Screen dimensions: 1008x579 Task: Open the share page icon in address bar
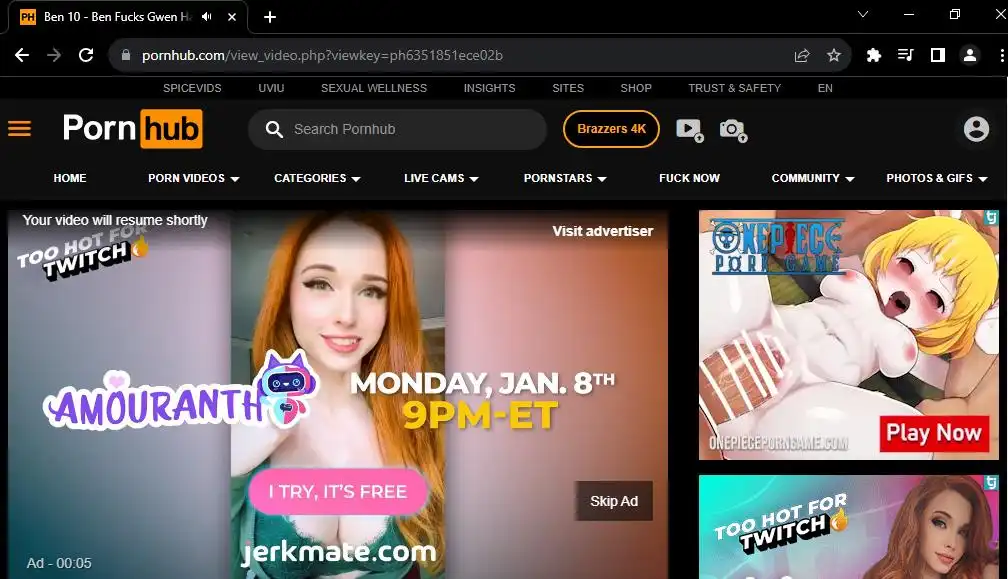pos(802,55)
